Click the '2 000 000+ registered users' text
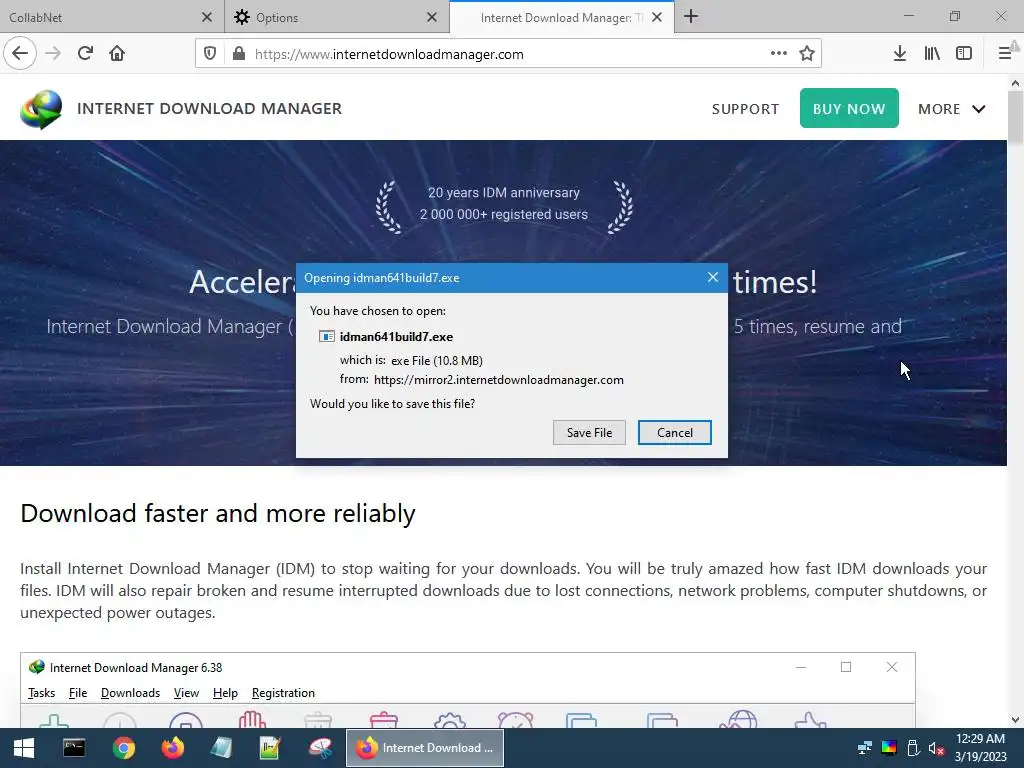The height and width of the screenshot is (768, 1024). click(504, 214)
